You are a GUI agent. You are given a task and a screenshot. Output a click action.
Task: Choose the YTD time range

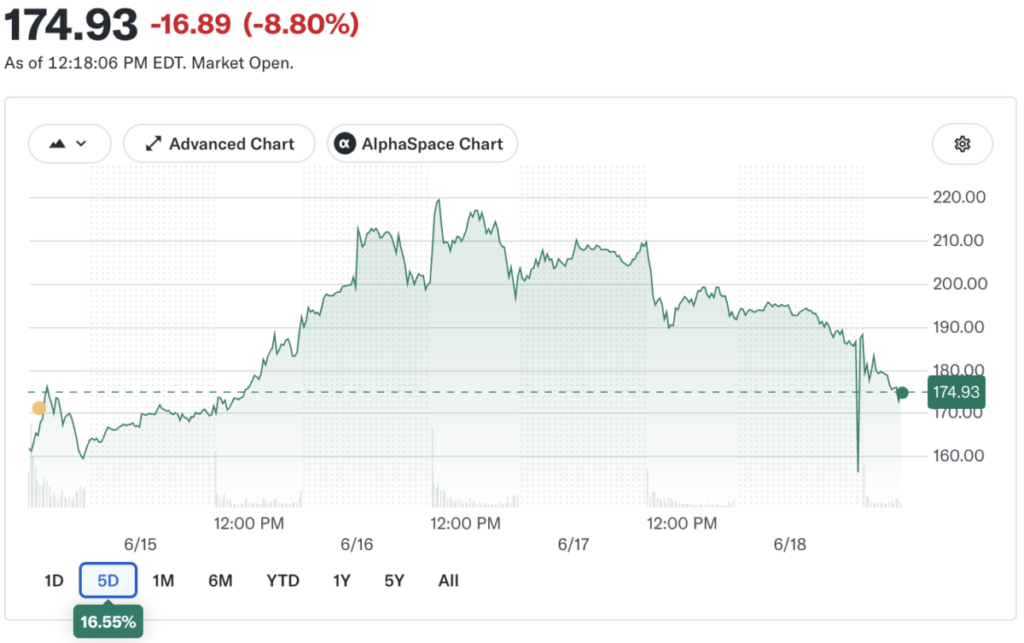pos(283,580)
